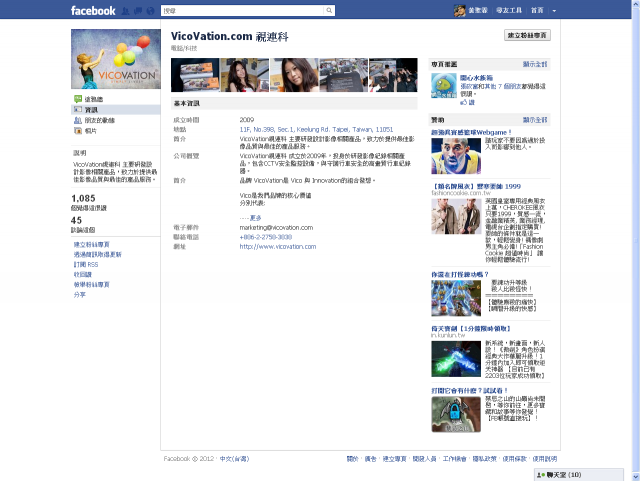Click sidebar link 建立粉絲專頁 create page
The width and height of the screenshot is (640, 481).
coord(91,245)
